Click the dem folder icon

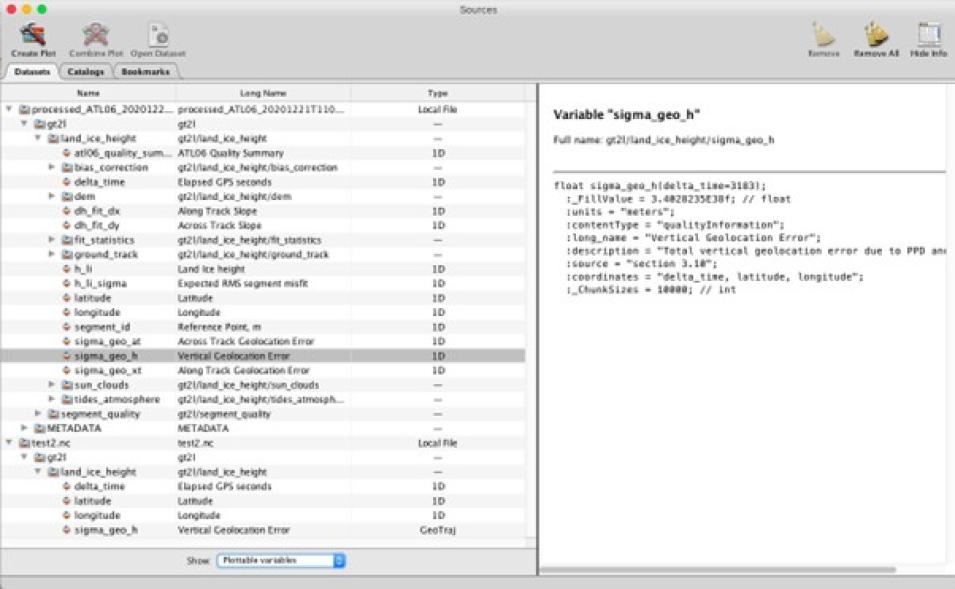68,196
